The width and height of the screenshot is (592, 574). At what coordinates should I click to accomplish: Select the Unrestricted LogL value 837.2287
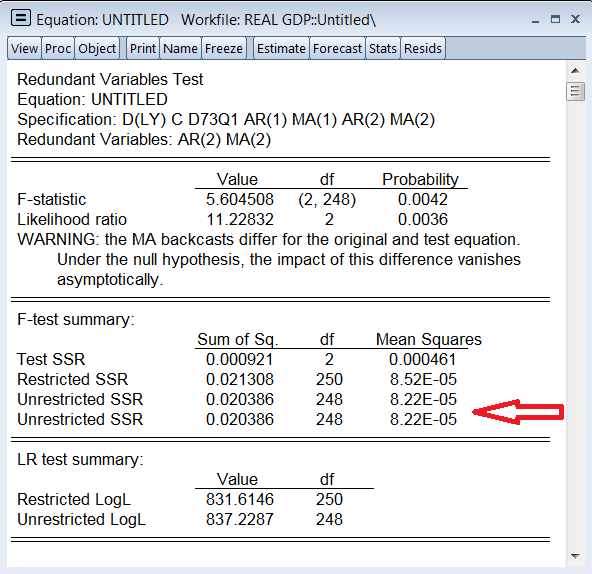click(x=240, y=519)
